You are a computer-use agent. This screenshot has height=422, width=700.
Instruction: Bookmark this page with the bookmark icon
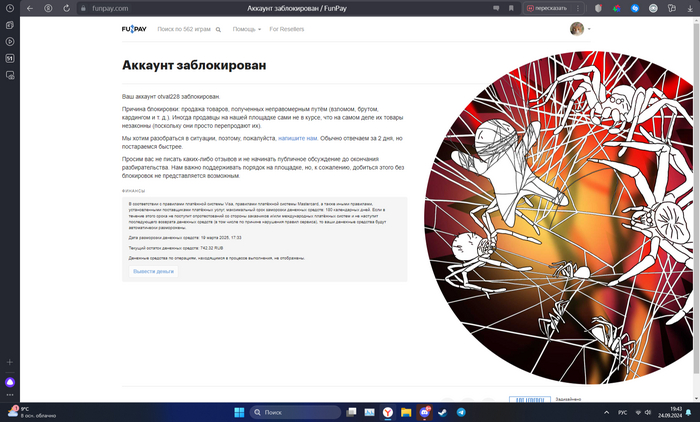(x=511, y=8)
